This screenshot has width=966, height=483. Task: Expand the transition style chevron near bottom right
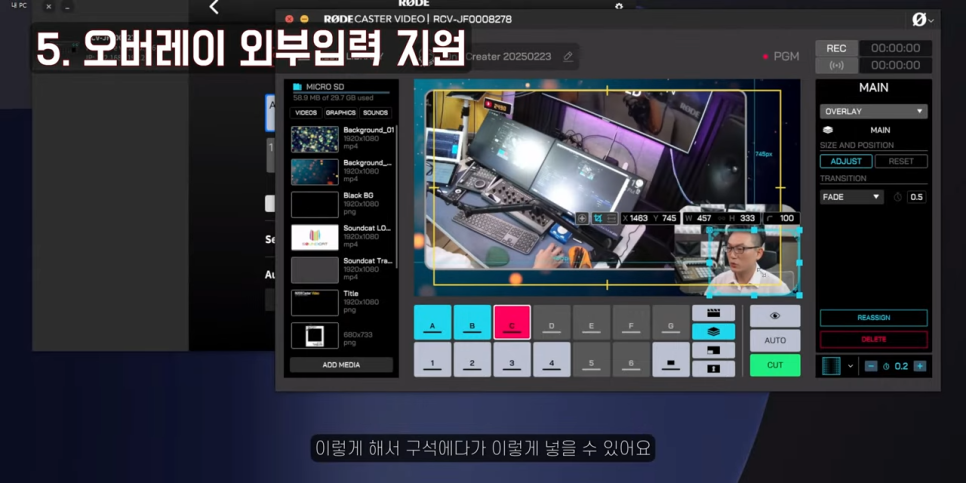pos(850,366)
